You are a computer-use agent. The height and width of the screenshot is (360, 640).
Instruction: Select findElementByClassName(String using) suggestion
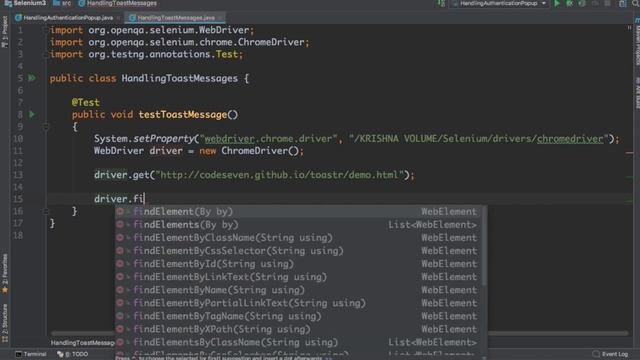299,238
